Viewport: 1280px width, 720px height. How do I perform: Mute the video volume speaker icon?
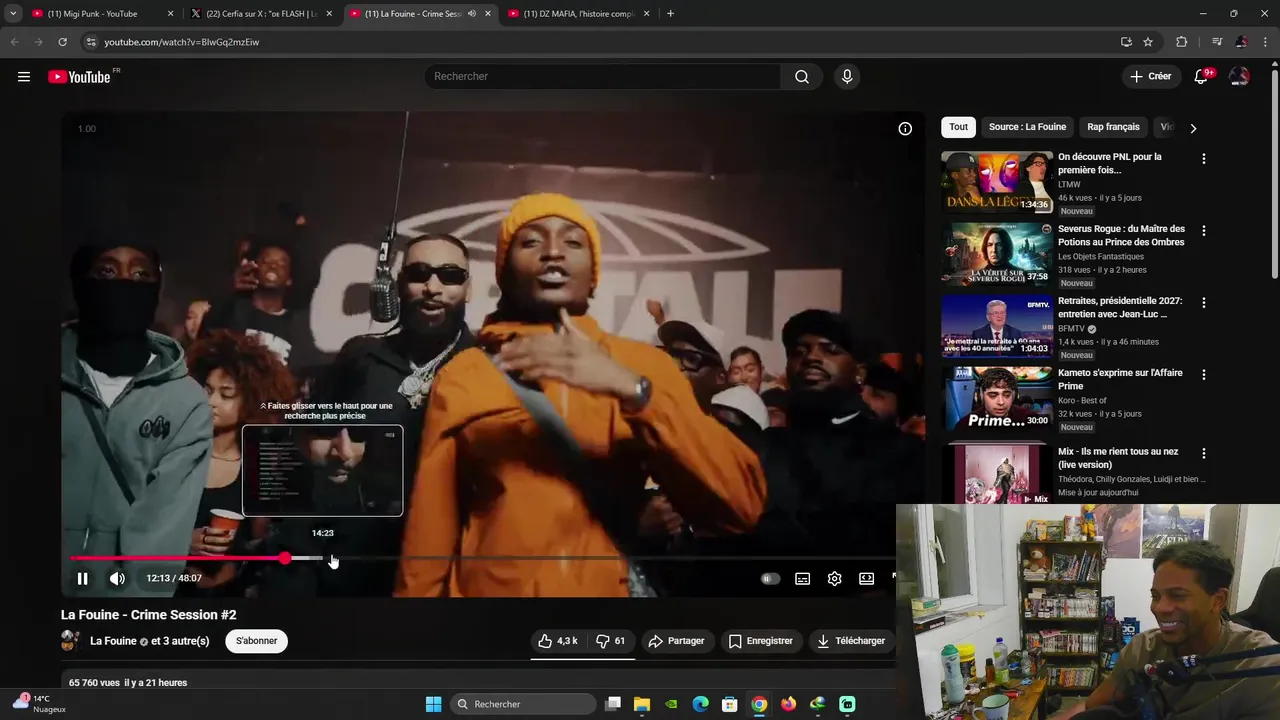(117, 578)
